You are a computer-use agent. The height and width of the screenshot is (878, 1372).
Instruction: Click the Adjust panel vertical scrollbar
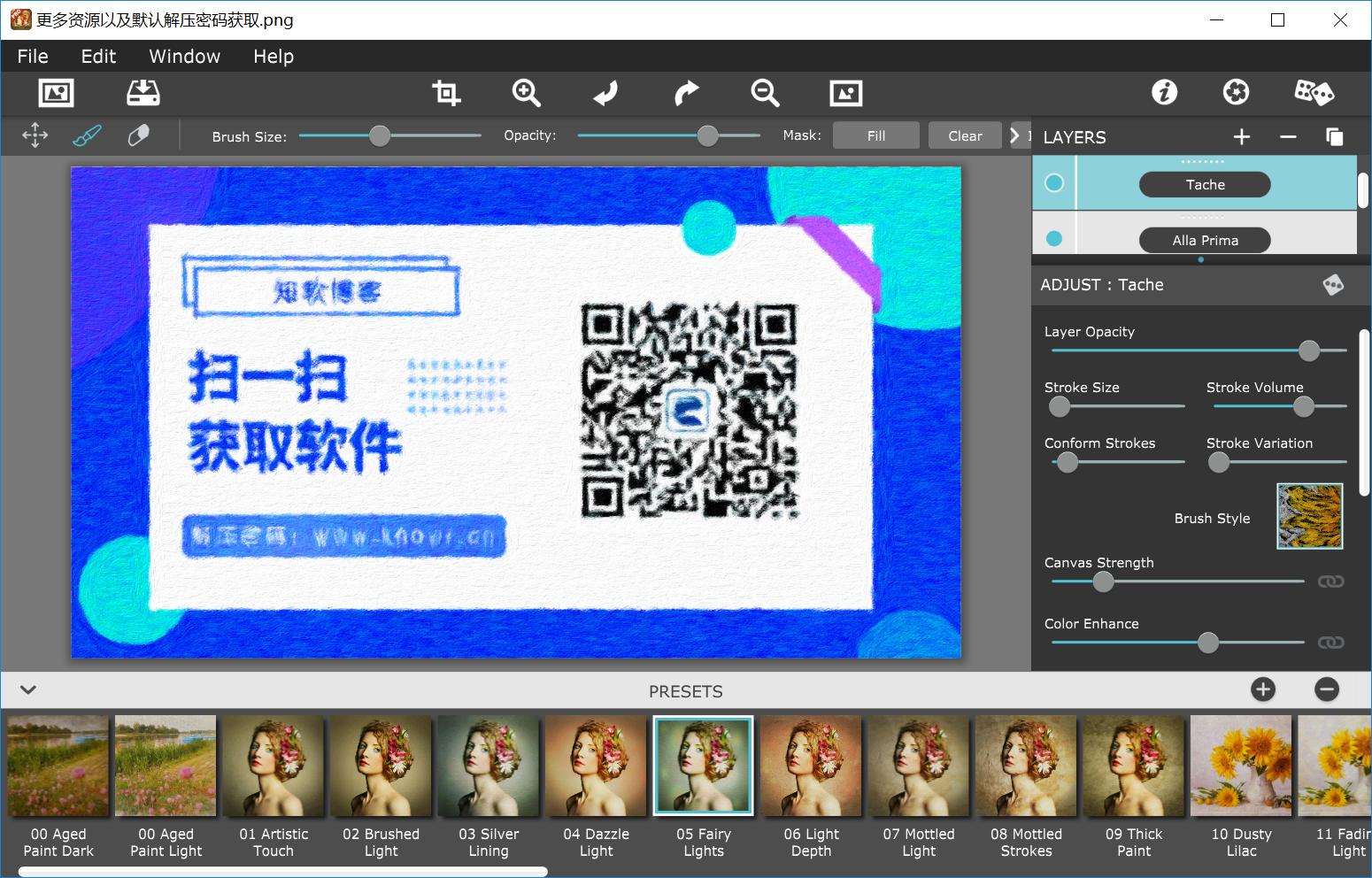[1364, 412]
